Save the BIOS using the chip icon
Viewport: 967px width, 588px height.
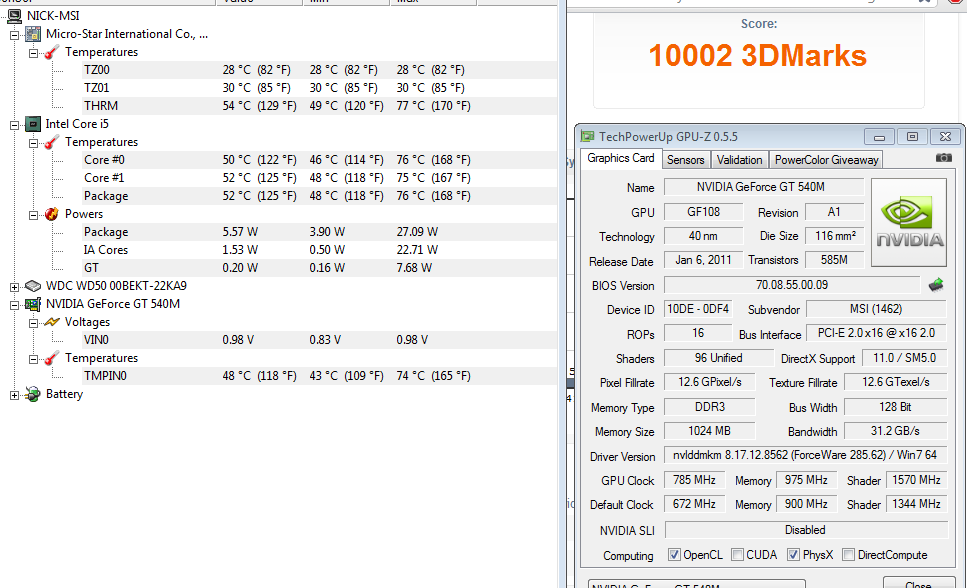[936, 285]
